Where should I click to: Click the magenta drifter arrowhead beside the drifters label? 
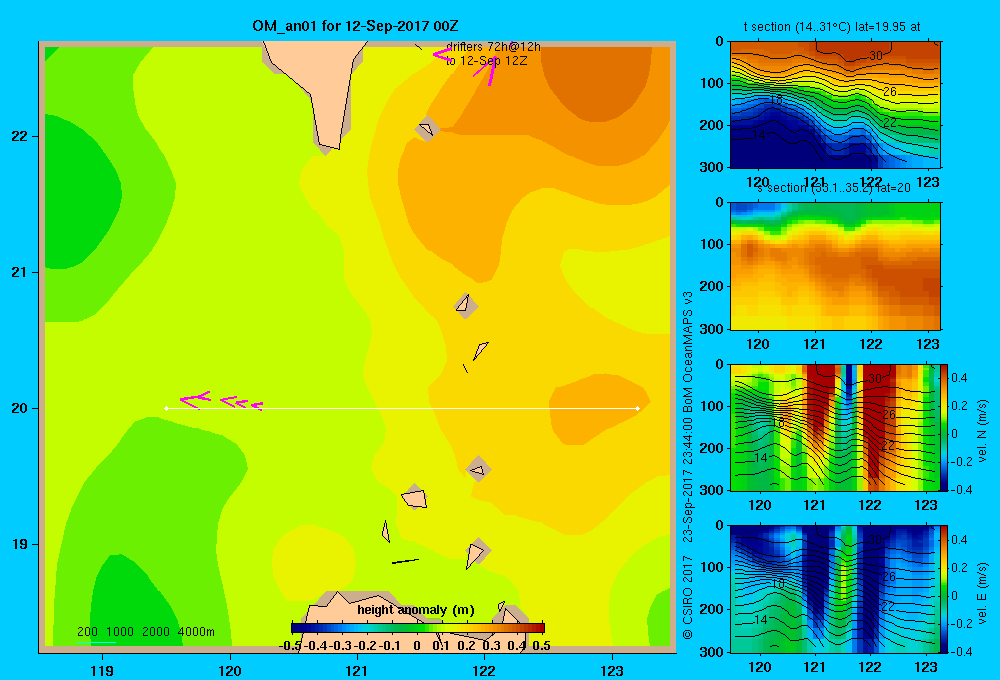tap(441, 55)
